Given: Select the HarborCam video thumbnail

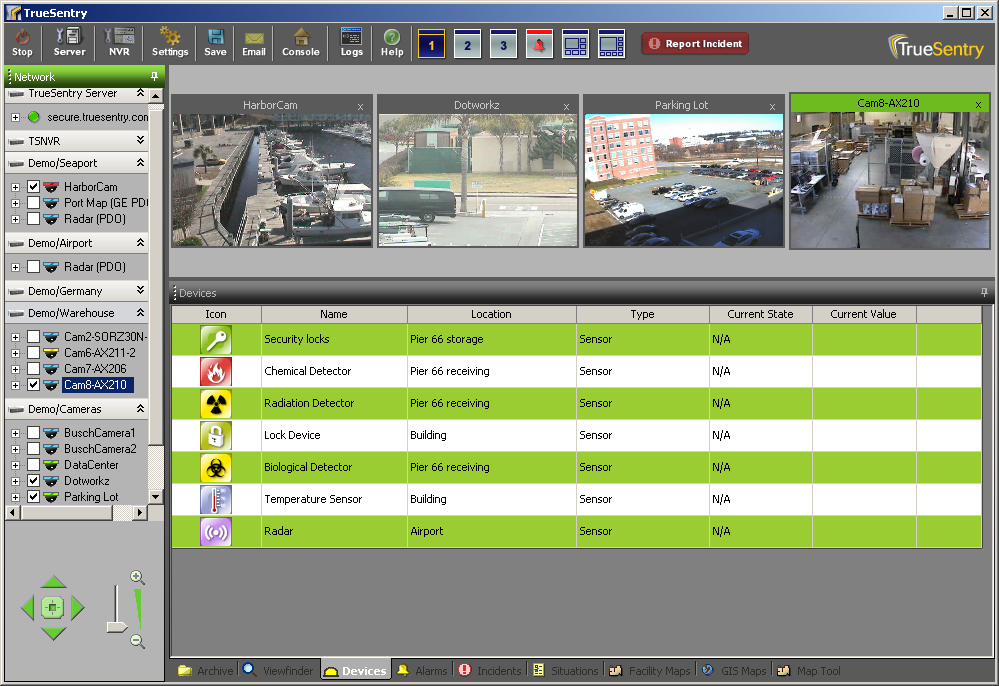Looking at the screenshot, I should [x=272, y=180].
